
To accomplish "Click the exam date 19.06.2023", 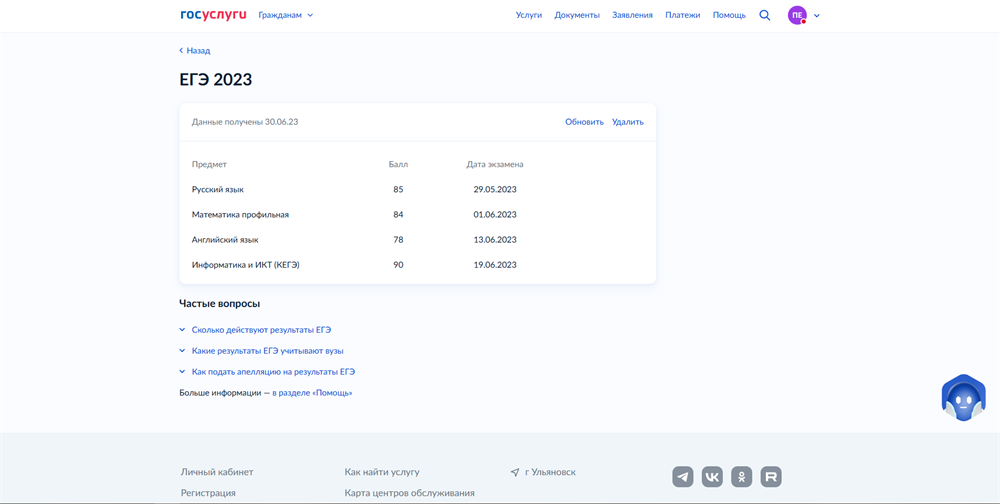I will 495,265.
